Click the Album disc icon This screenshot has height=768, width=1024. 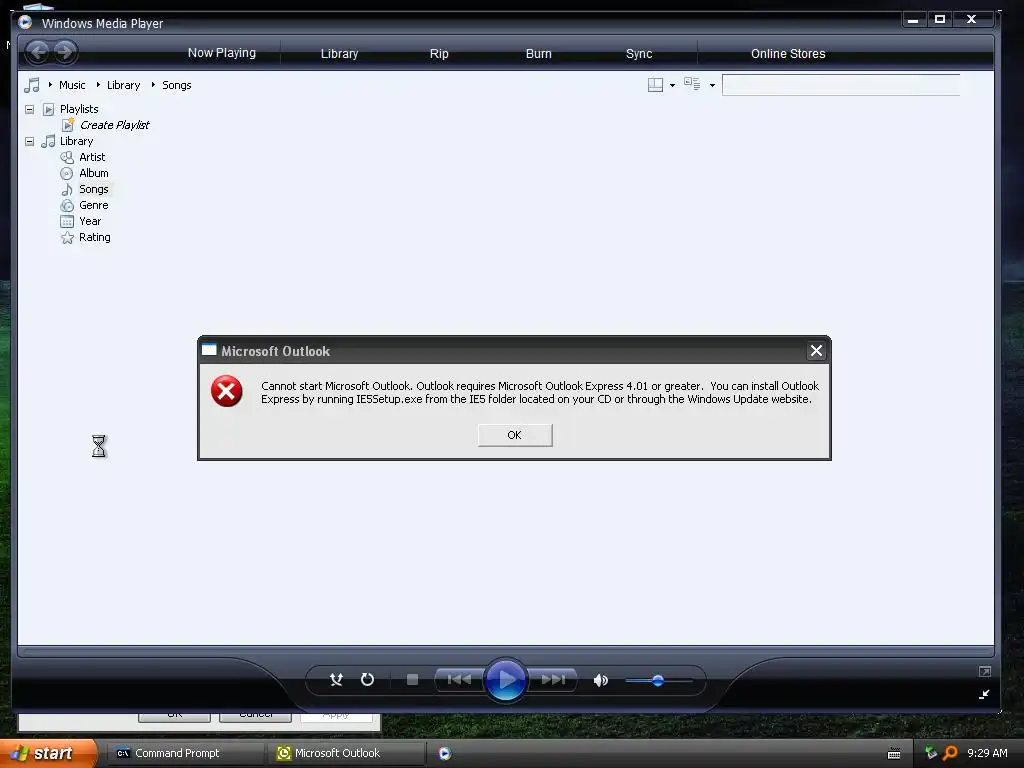[x=67, y=173]
